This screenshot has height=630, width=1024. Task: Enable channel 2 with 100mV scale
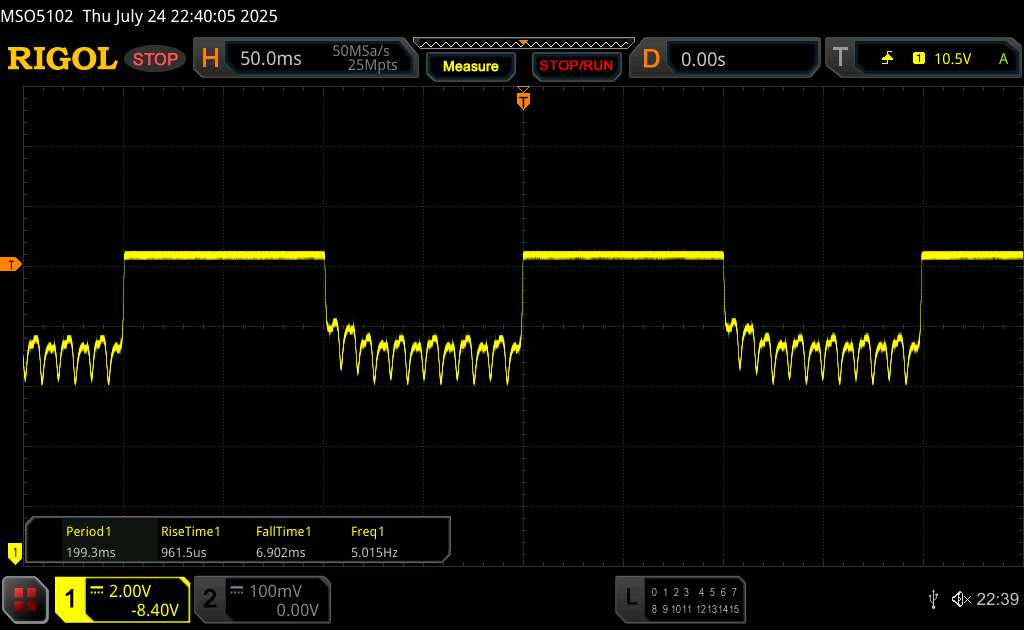point(258,599)
